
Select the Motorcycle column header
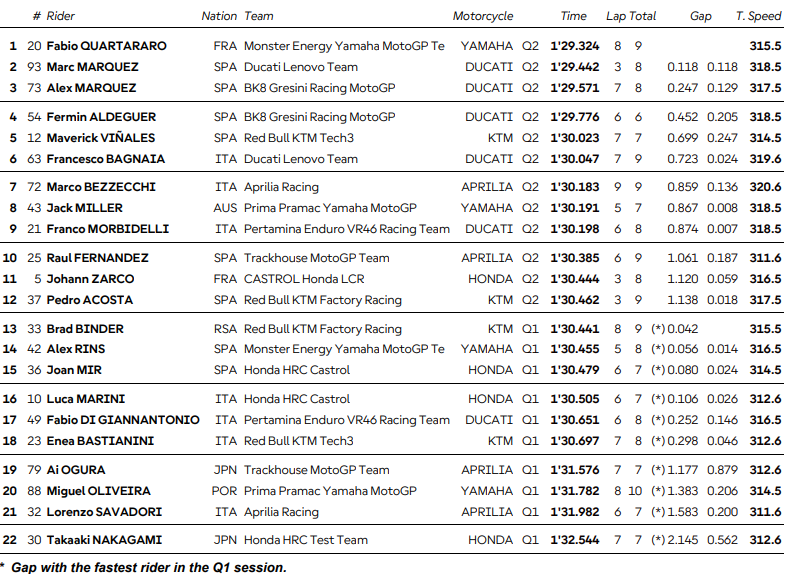(483, 16)
